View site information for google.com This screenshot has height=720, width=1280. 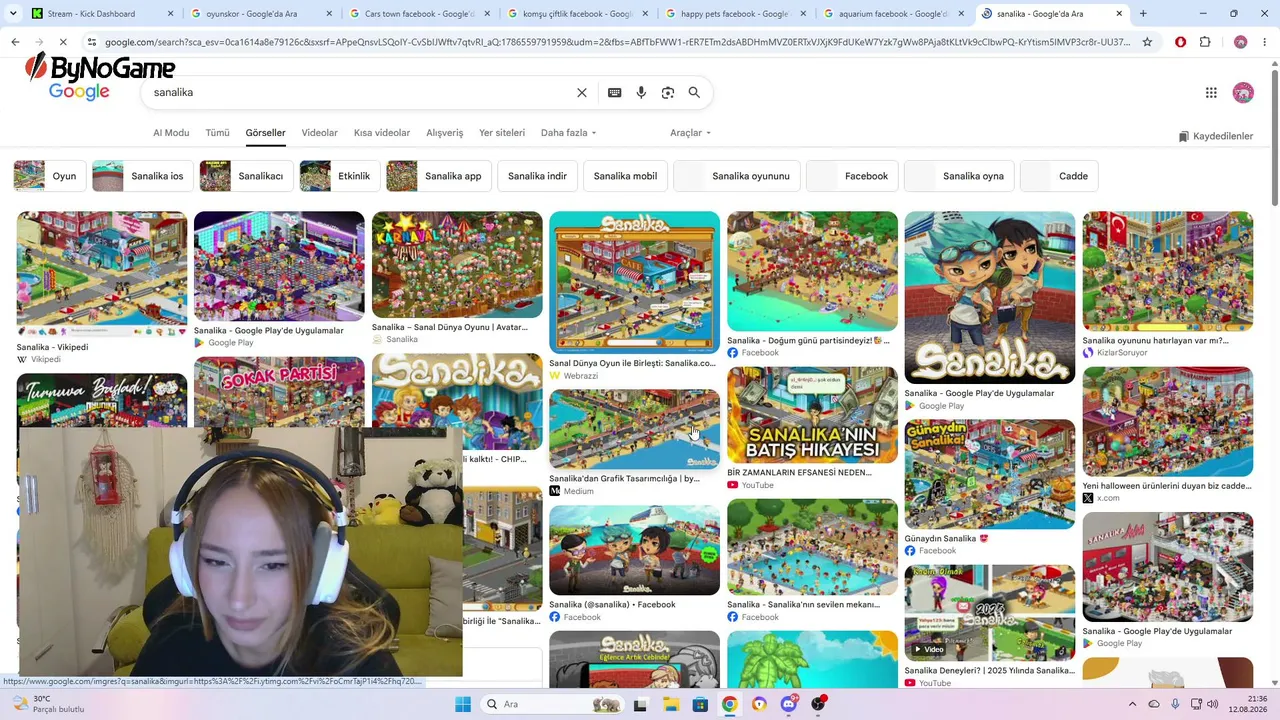(92, 42)
